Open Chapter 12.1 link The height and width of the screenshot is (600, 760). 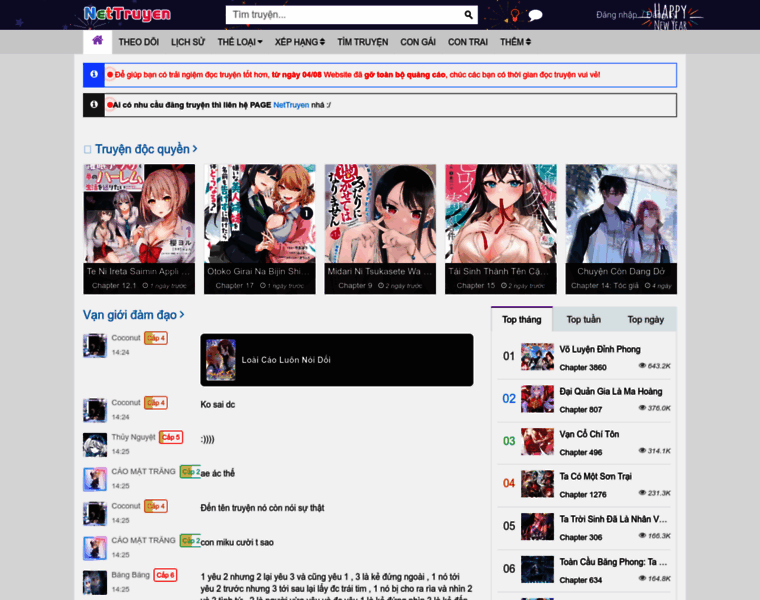(x=114, y=285)
